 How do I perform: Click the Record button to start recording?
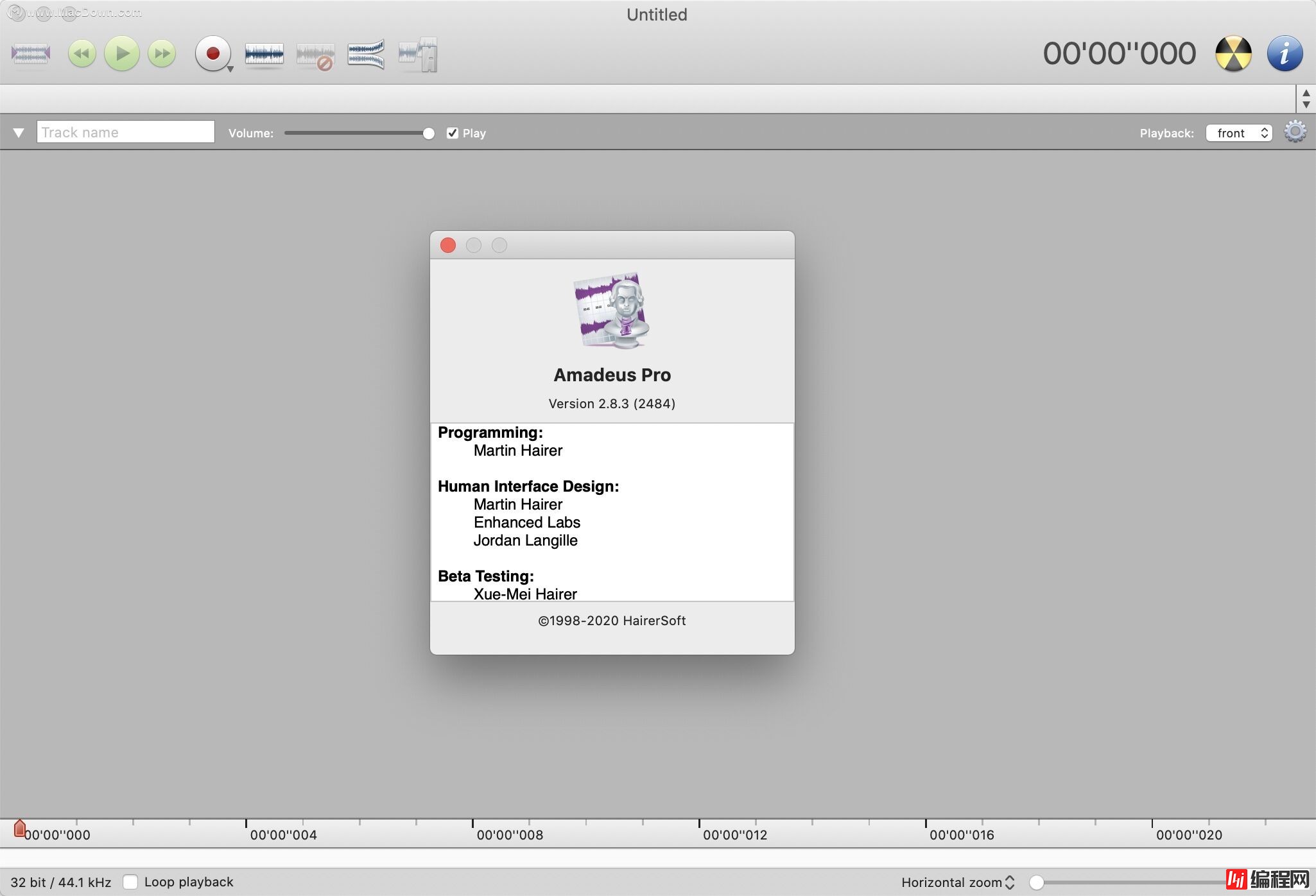[210, 53]
